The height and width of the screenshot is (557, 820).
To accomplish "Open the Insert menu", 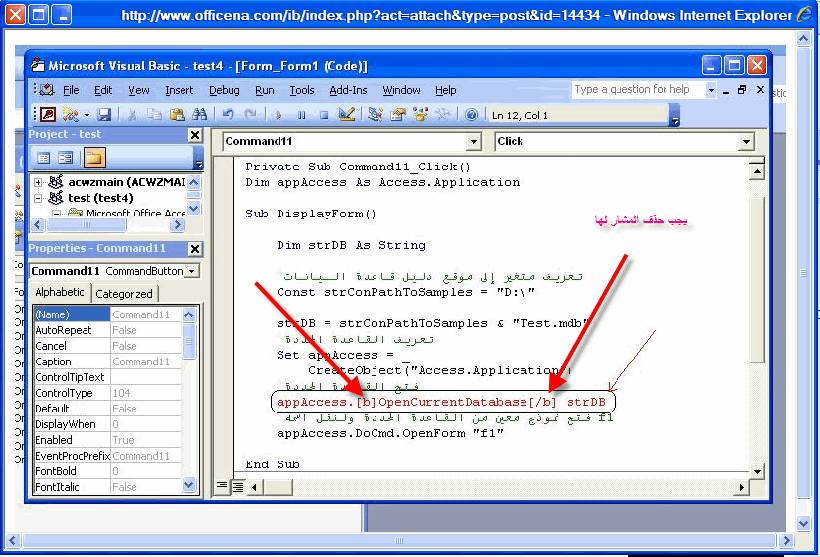I will (x=179, y=90).
